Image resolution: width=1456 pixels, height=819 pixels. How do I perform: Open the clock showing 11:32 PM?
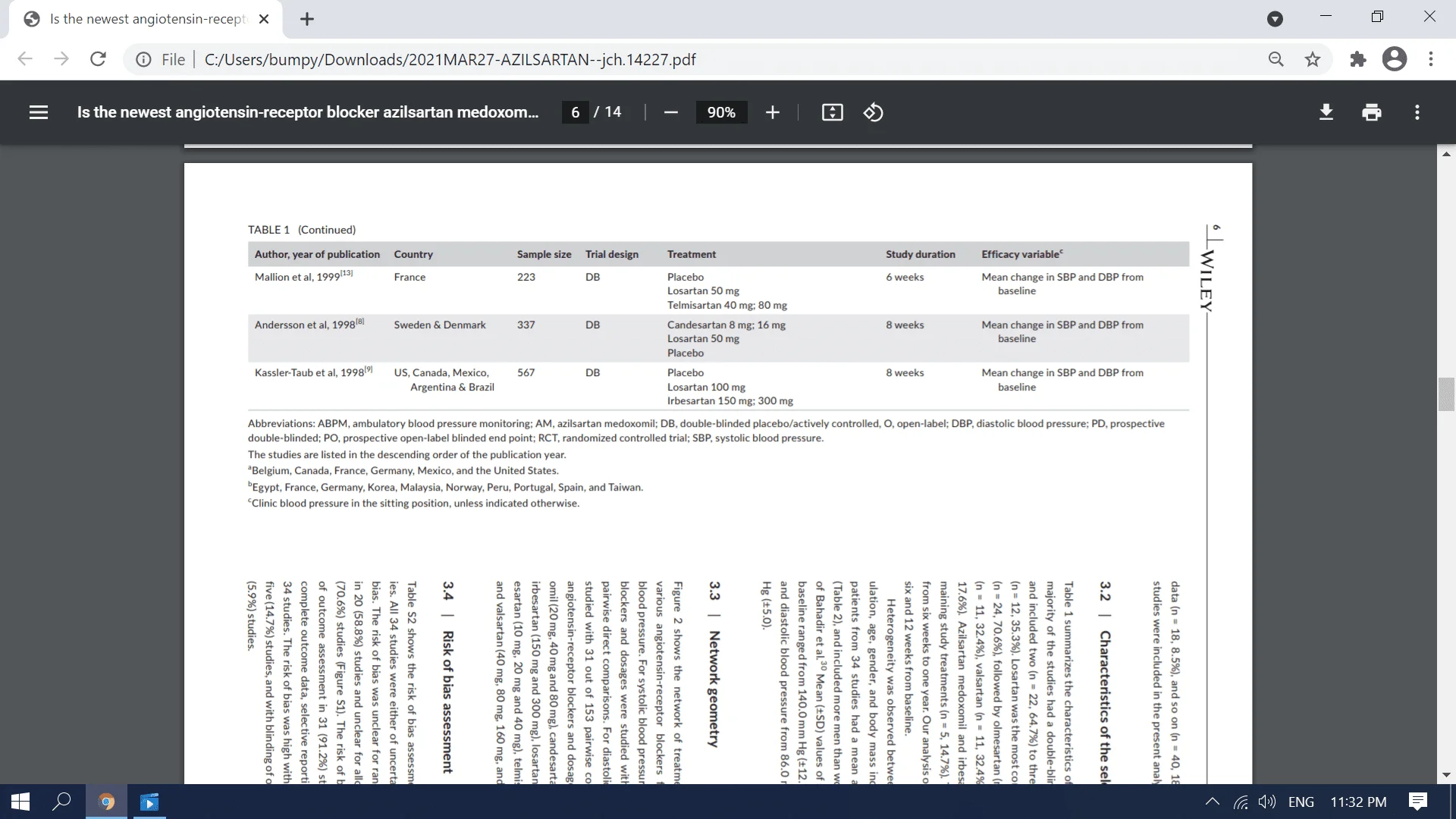pos(1358,802)
